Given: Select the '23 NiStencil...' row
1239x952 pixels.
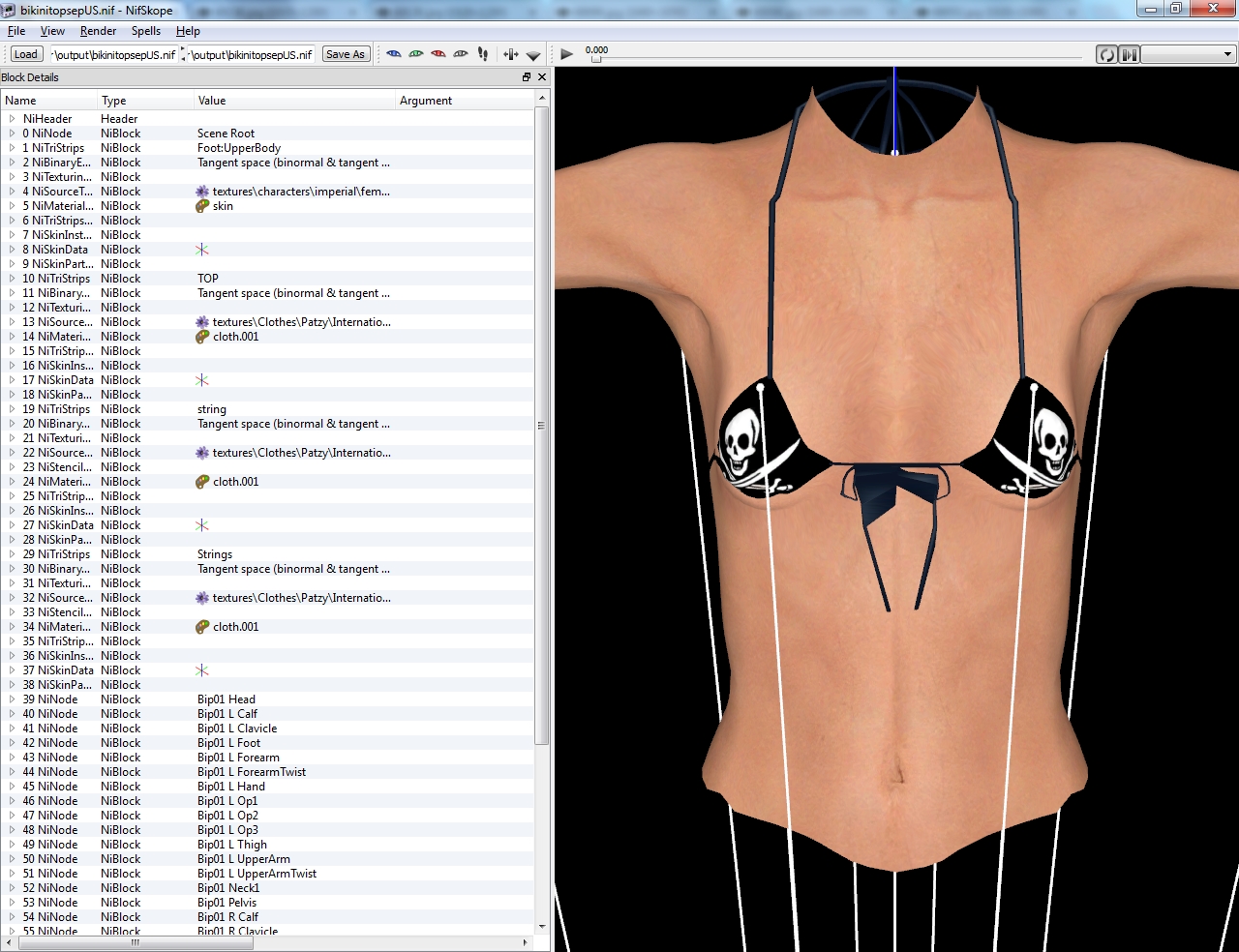Looking at the screenshot, I should pos(267,467).
